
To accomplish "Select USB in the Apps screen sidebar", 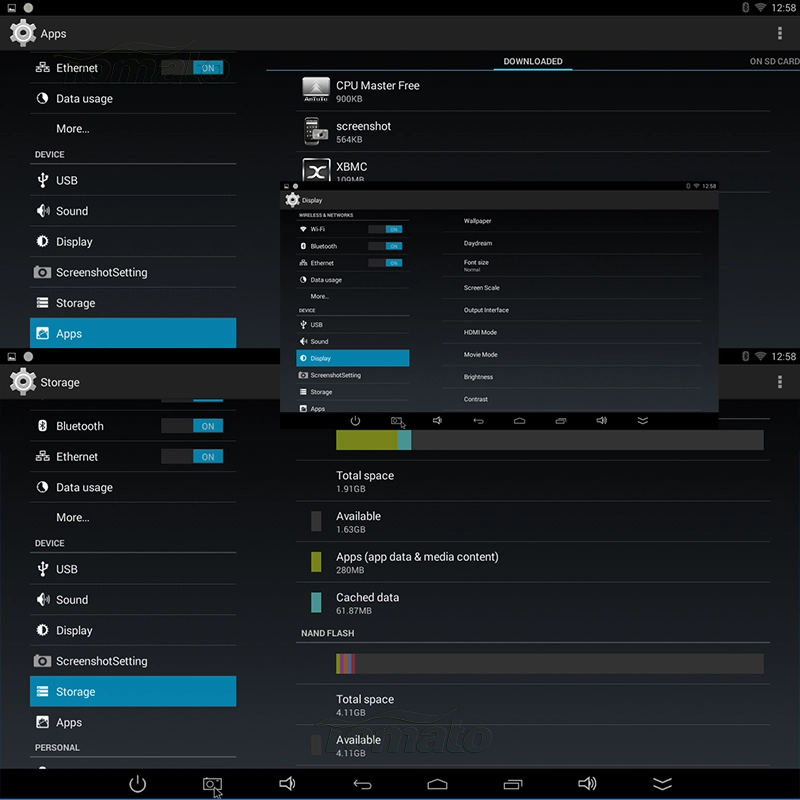I will coord(133,180).
